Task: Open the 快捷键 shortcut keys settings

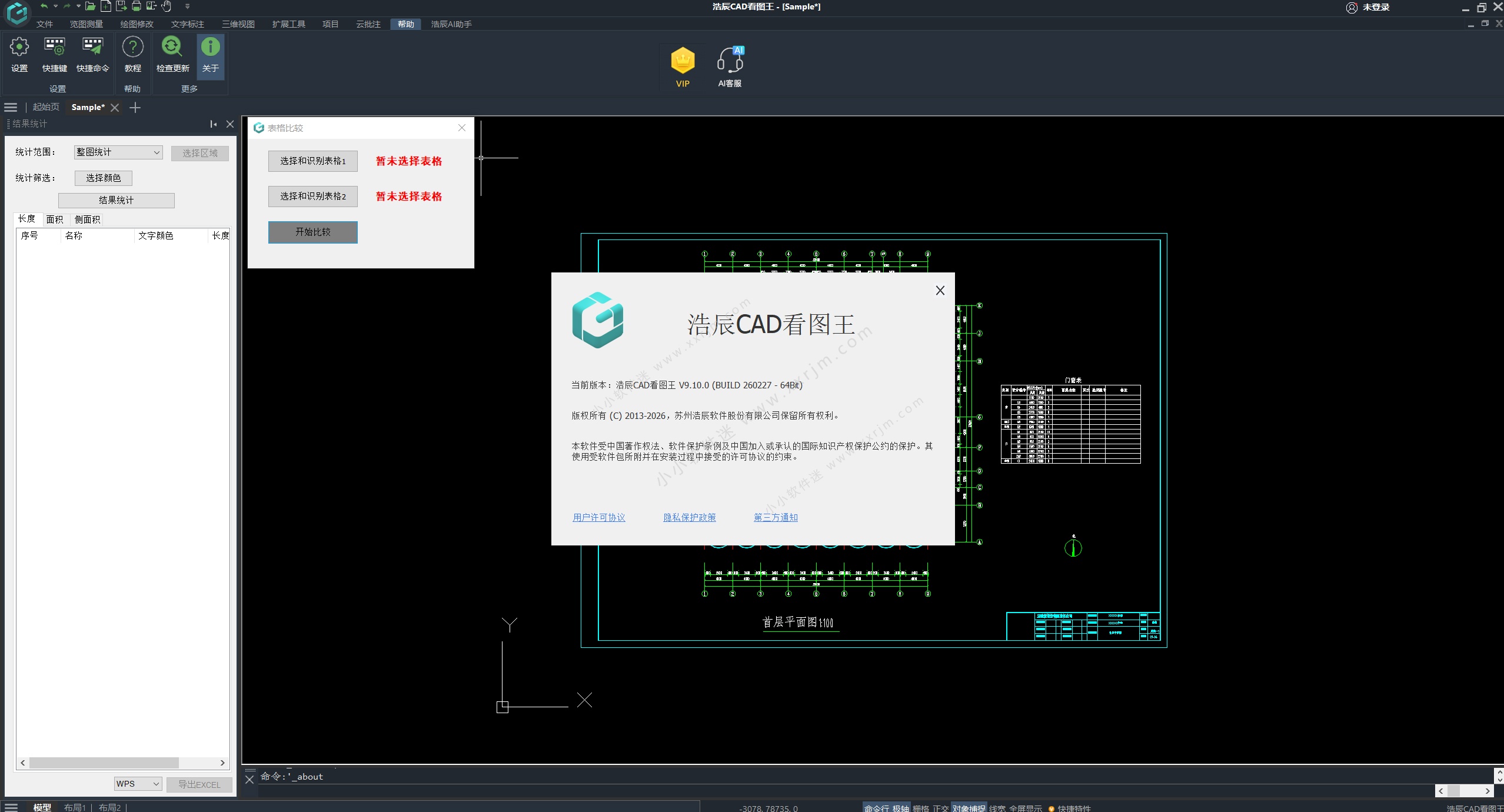Action: click(55, 54)
